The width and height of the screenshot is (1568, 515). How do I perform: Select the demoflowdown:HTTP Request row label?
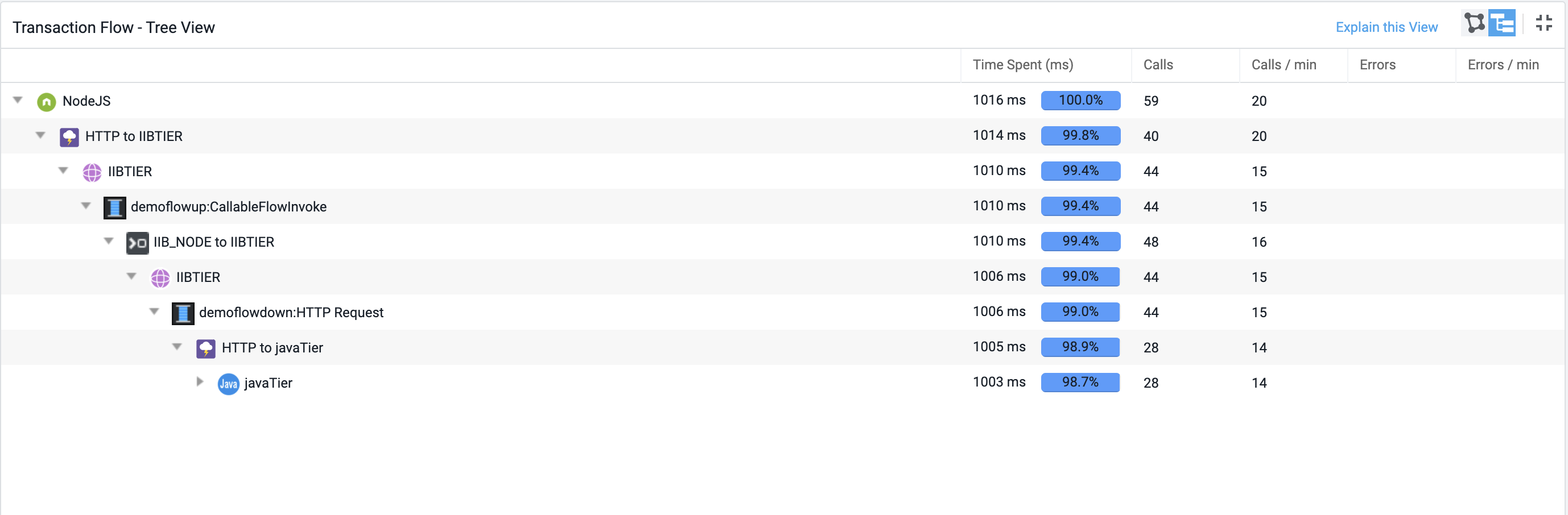coord(291,313)
